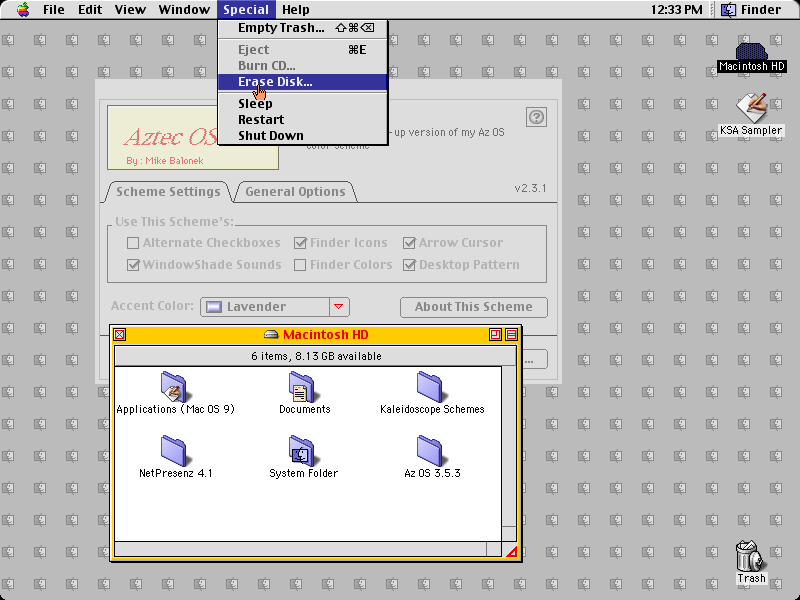The width and height of the screenshot is (800, 600).
Task: Toggle the Finder Icons checkbox
Action: [300, 243]
